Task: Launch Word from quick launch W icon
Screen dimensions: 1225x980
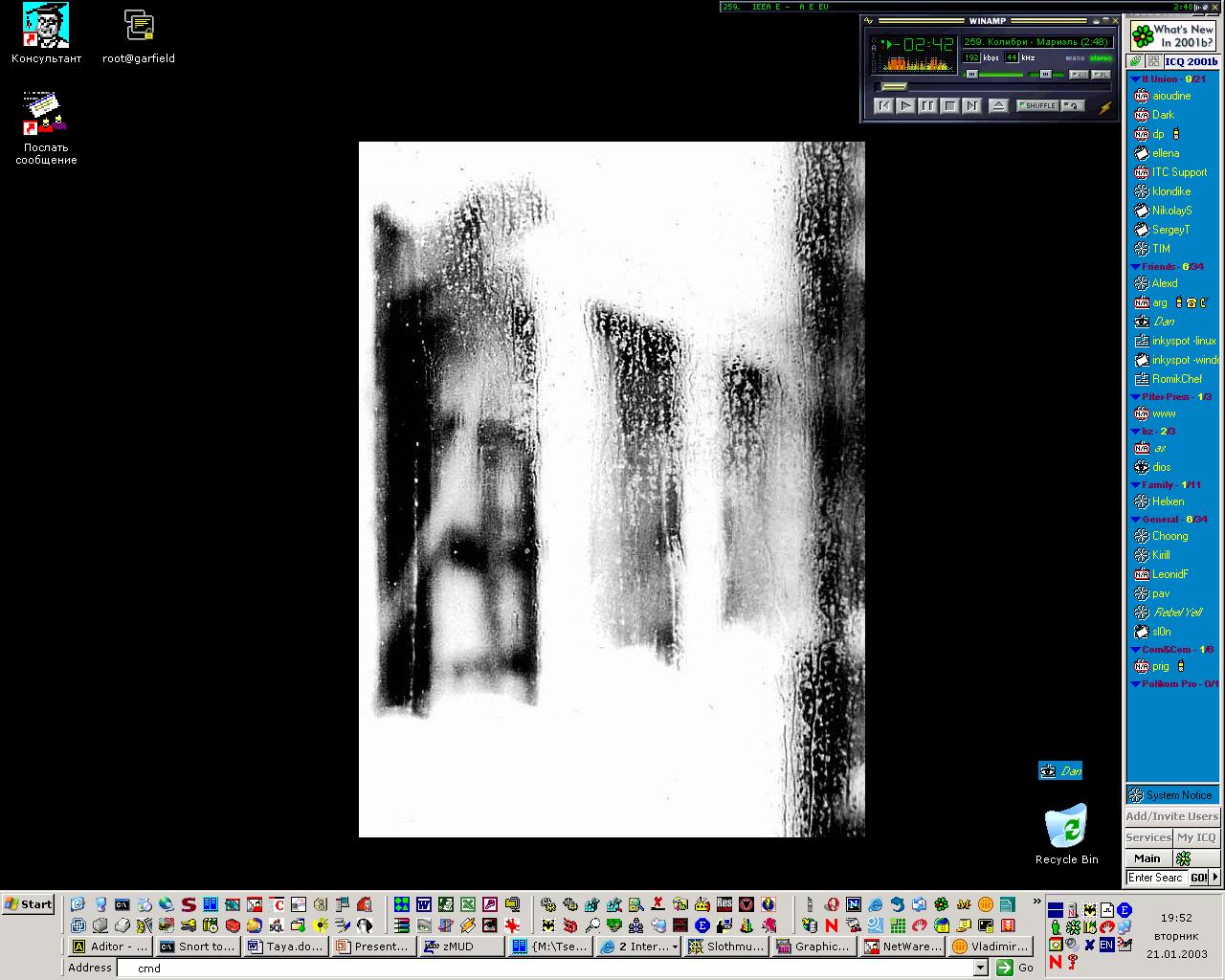Action: coord(423,904)
